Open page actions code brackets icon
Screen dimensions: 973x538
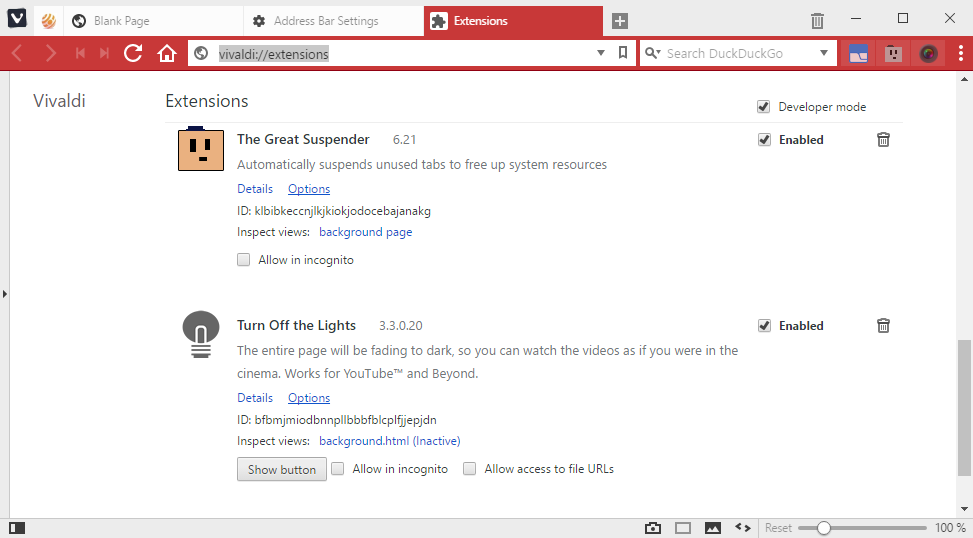coord(743,527)
